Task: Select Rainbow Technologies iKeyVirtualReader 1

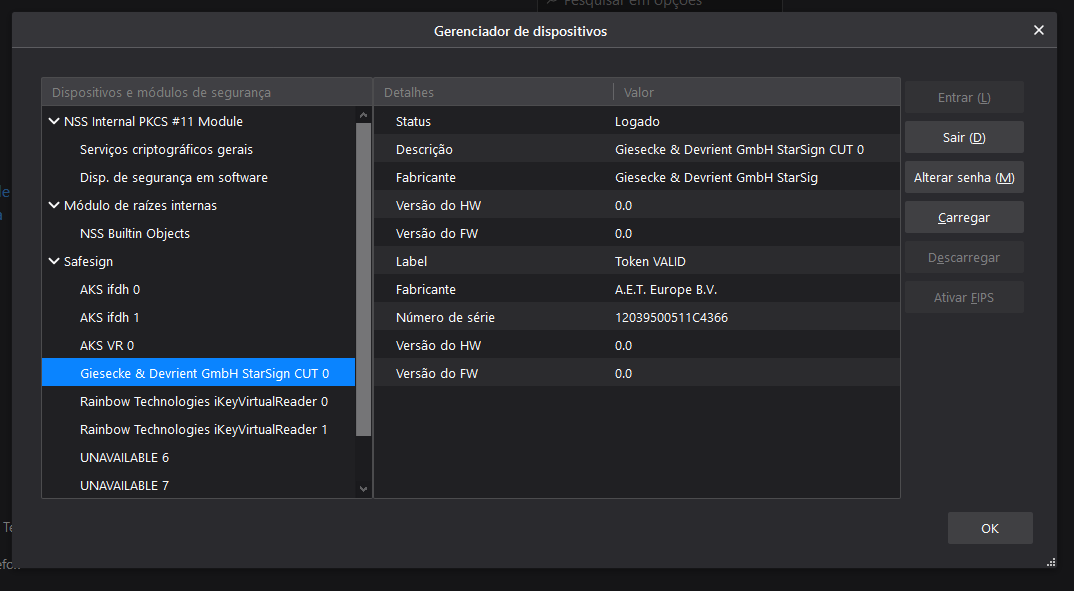Action: pyautogui.click(x=204, y=430)
